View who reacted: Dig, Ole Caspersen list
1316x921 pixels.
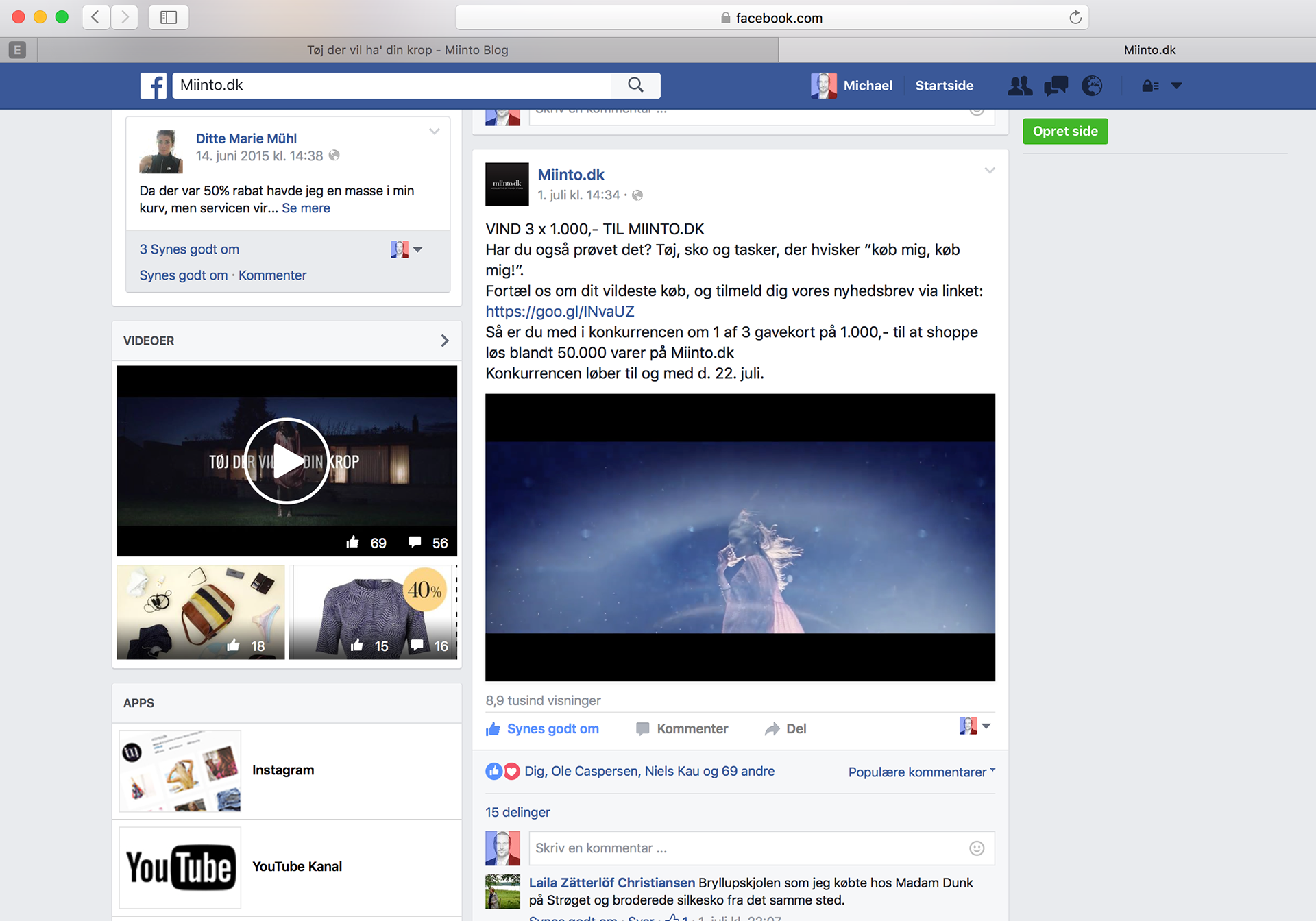tap(649, 772)
